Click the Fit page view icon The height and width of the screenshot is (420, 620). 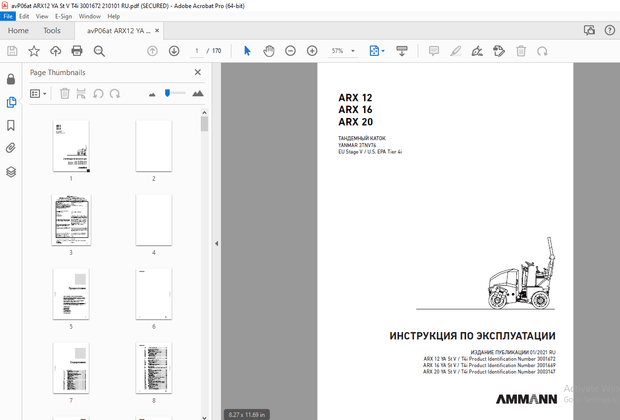pos(374,51)
